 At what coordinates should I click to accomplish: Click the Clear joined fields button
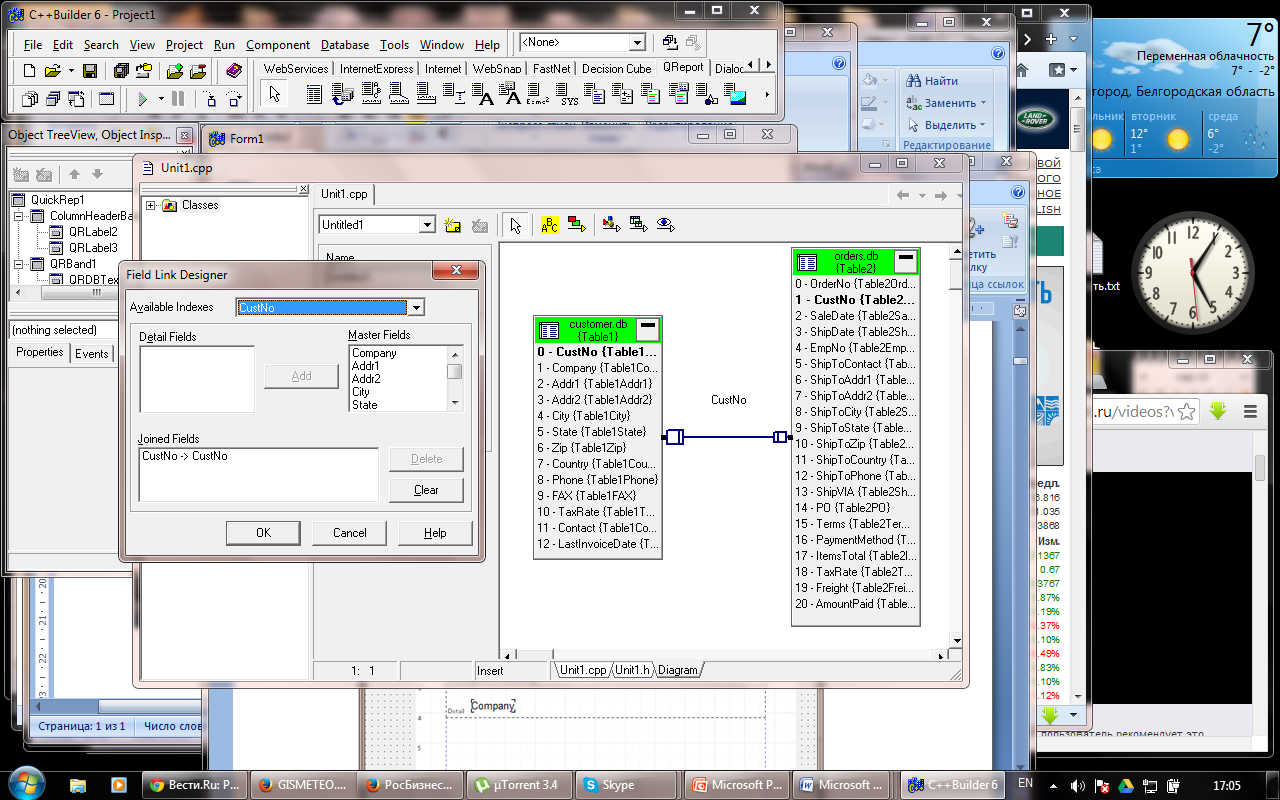426,490
